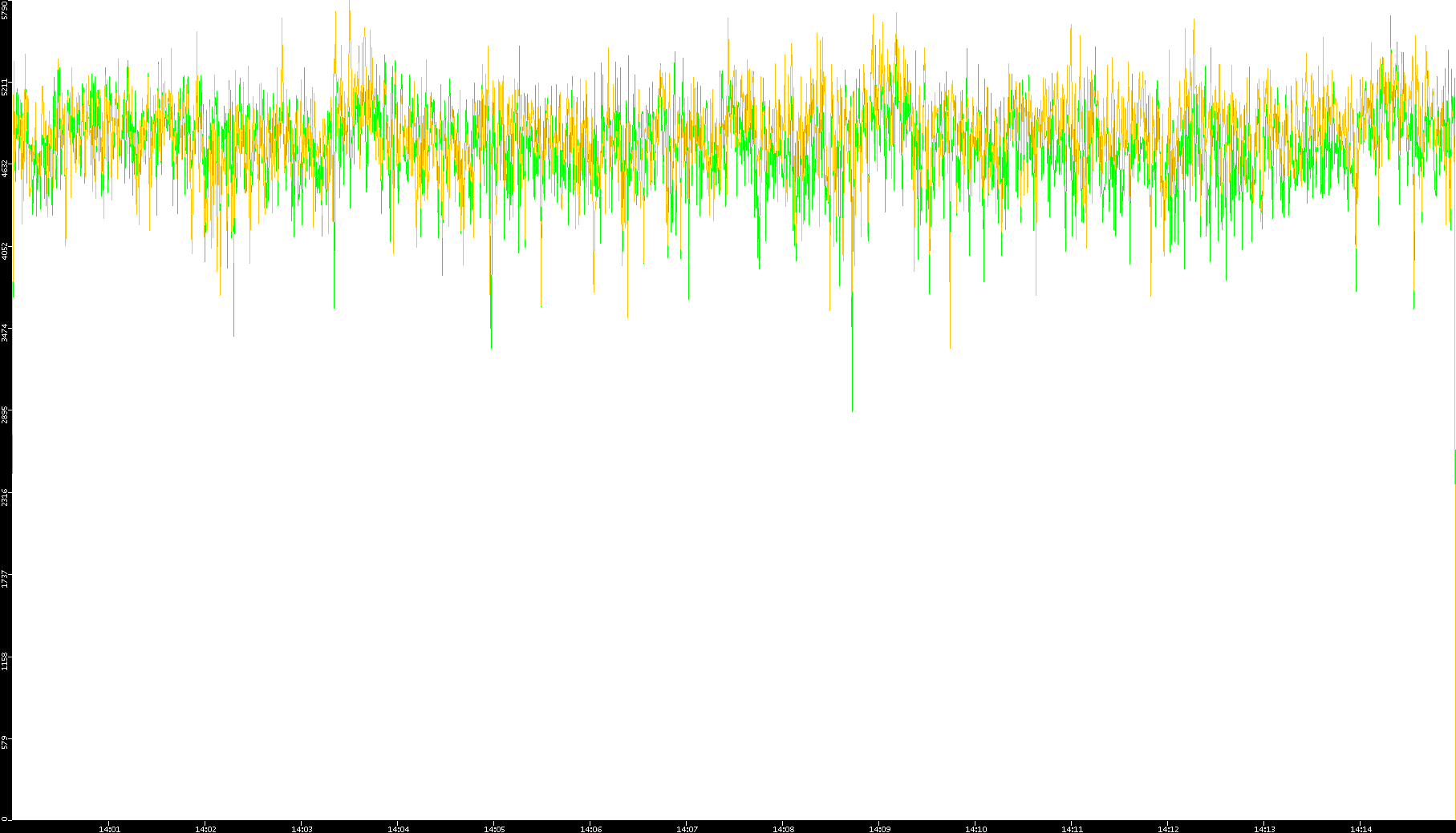
Task: Click the 14:08 time axis label
Action: 783,829
